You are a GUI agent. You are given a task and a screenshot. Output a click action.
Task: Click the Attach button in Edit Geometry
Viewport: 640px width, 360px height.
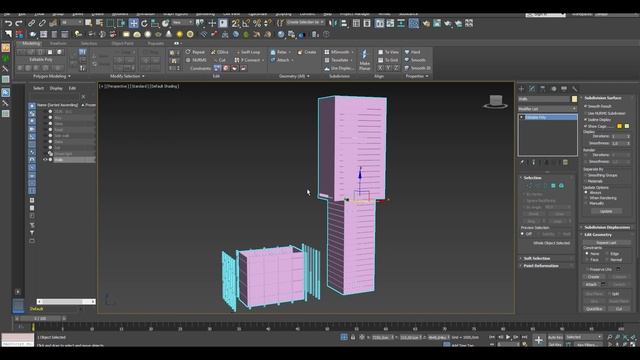591,284
